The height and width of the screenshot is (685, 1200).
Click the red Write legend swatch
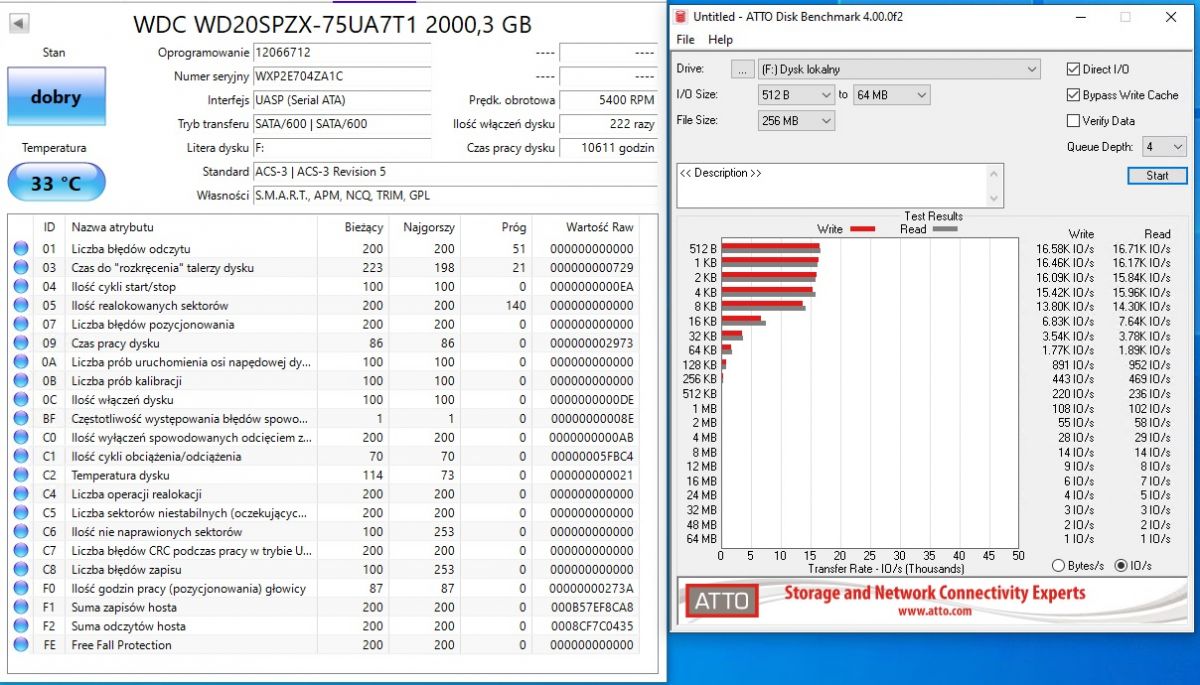click(862, 229)
